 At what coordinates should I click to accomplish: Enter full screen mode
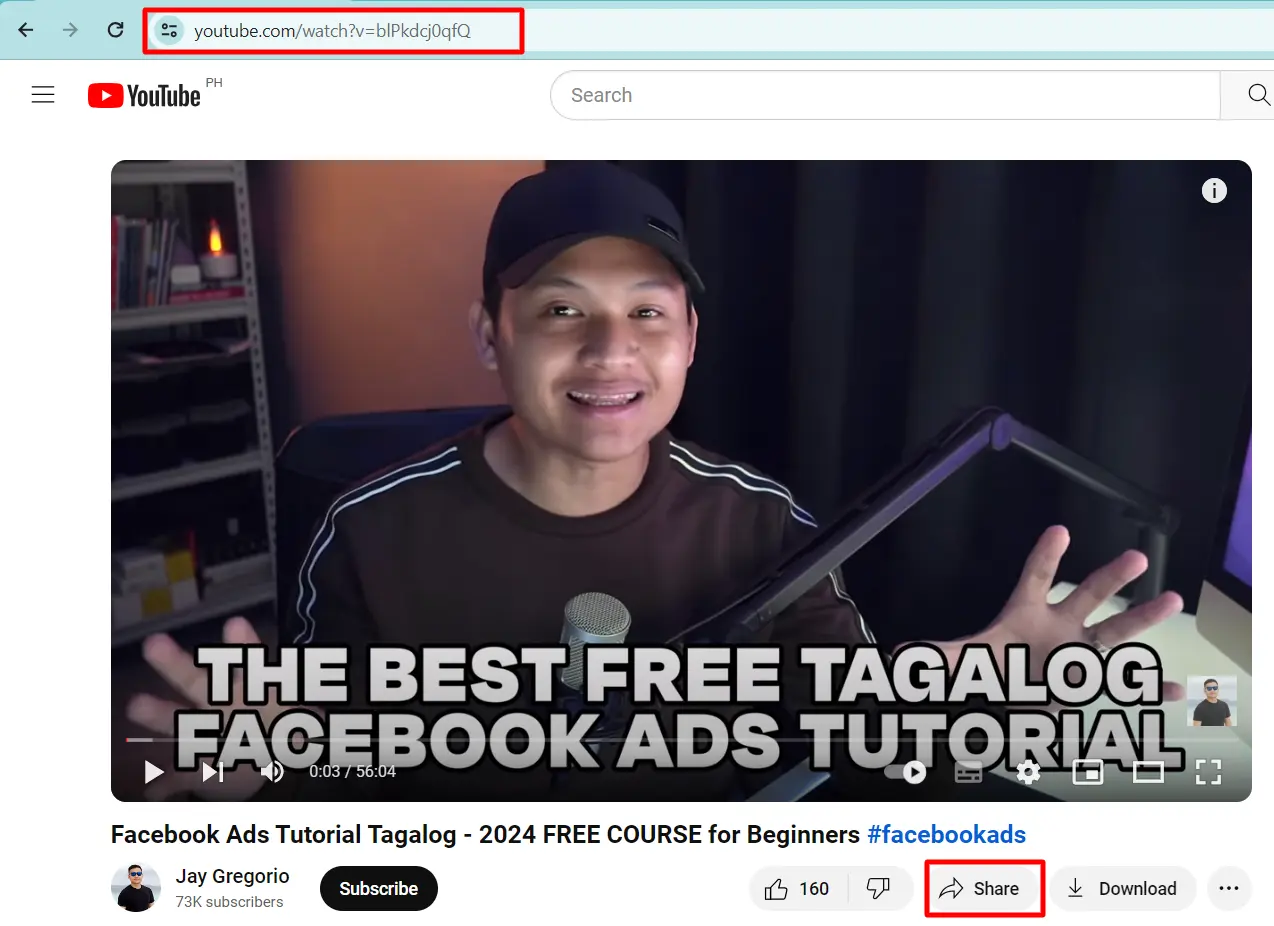[1209, 772]
